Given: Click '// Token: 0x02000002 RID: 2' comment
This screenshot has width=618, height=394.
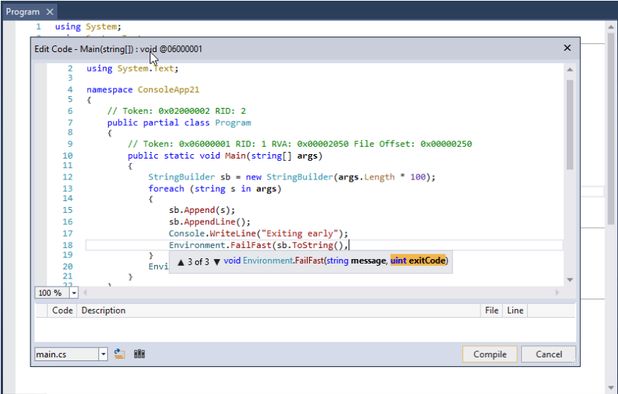Looking at the screenshot, I should pos(177,111).
